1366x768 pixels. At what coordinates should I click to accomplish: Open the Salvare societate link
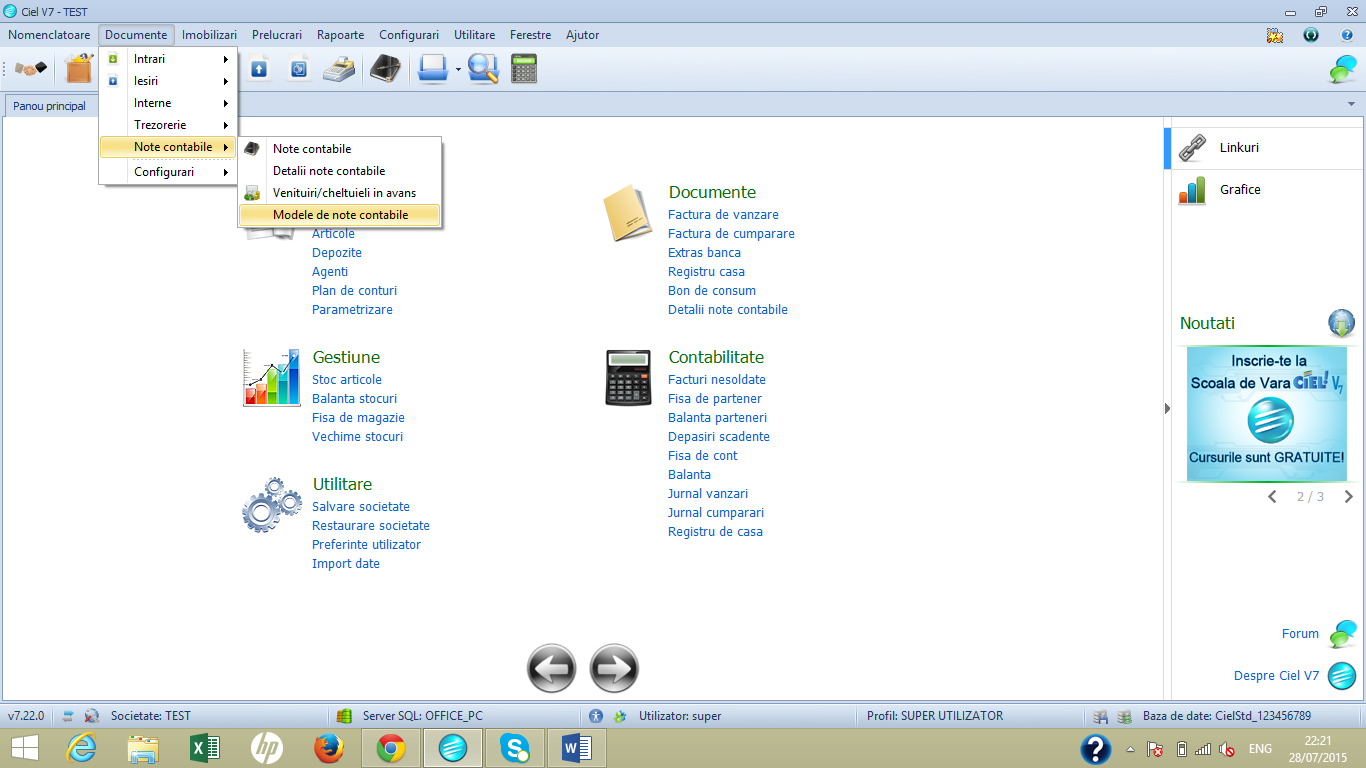(361, 507)
